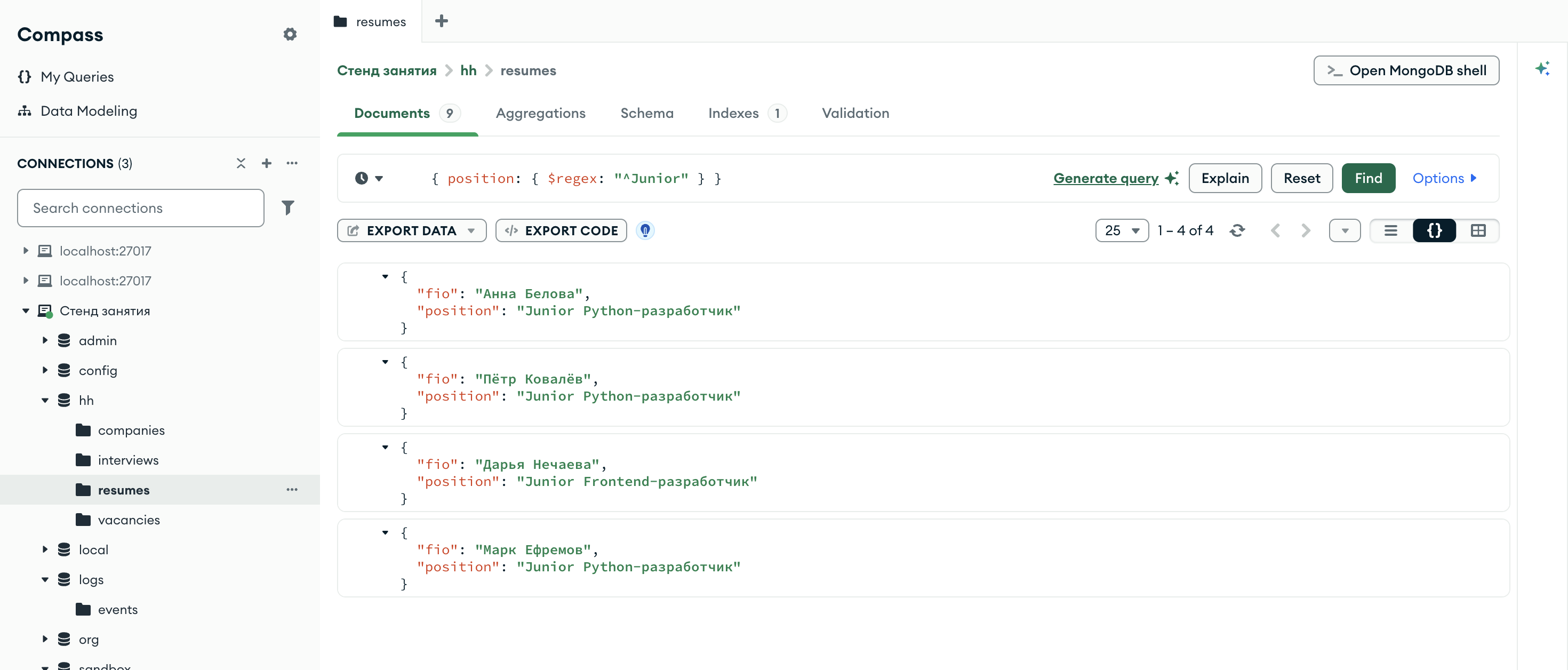Switch to JSON view

click(x=1435, y=230)
